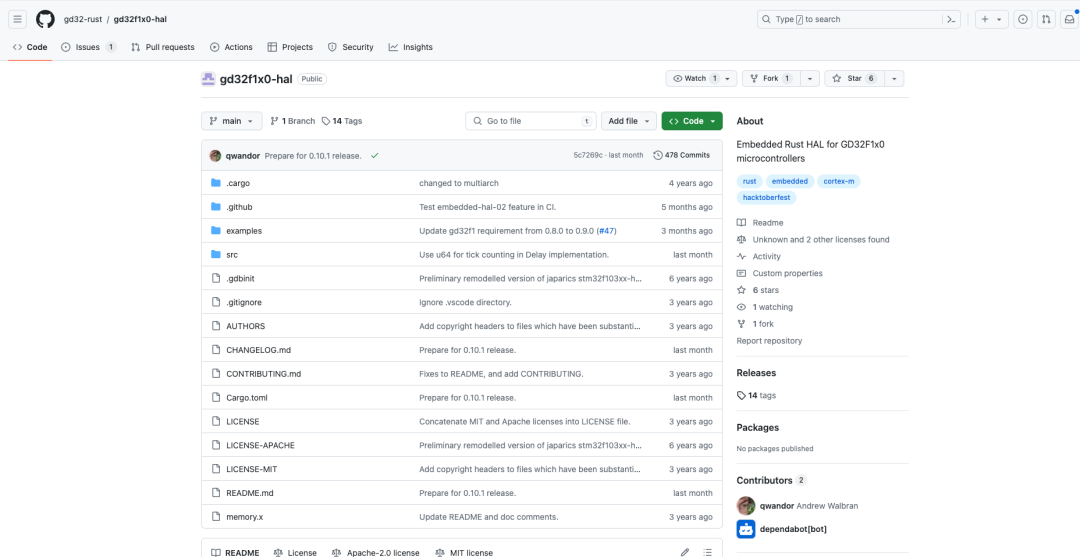Screen dimensions: 1080x557
Task: Click the 14 Tags link near branch selector
Action: (x=342, y=120)
